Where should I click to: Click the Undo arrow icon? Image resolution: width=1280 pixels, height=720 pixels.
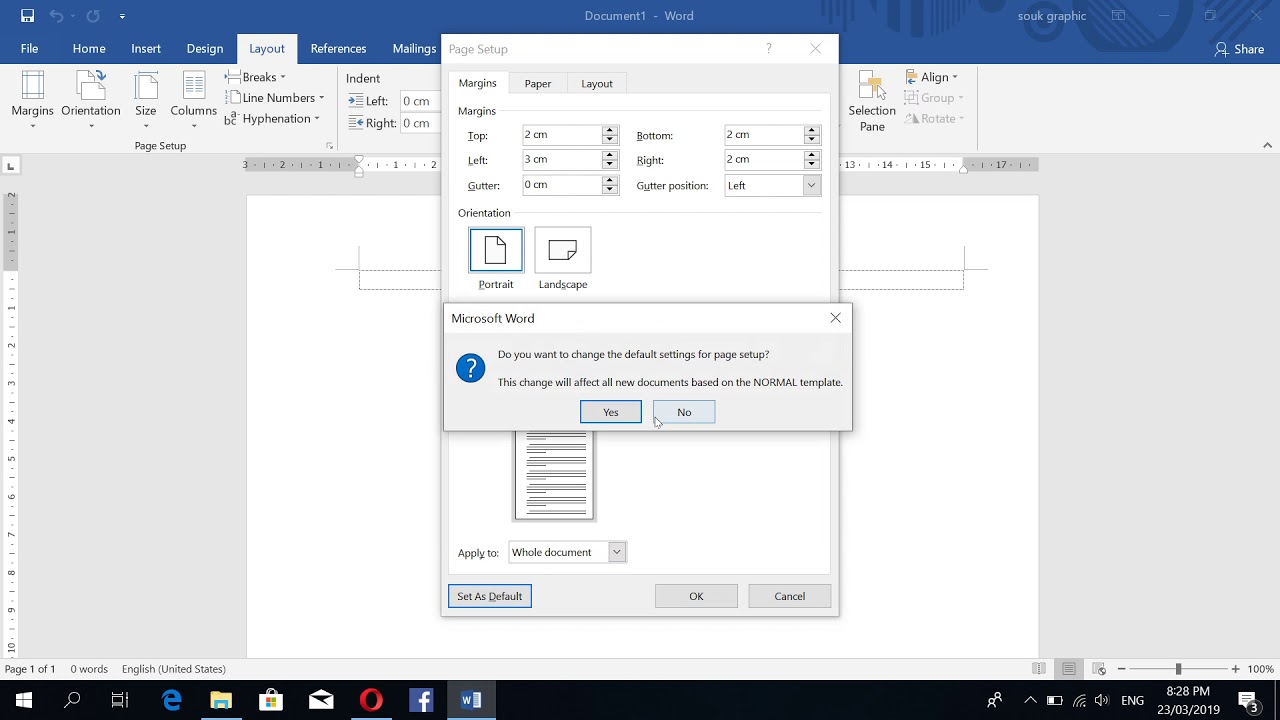[x=58, y=16]
